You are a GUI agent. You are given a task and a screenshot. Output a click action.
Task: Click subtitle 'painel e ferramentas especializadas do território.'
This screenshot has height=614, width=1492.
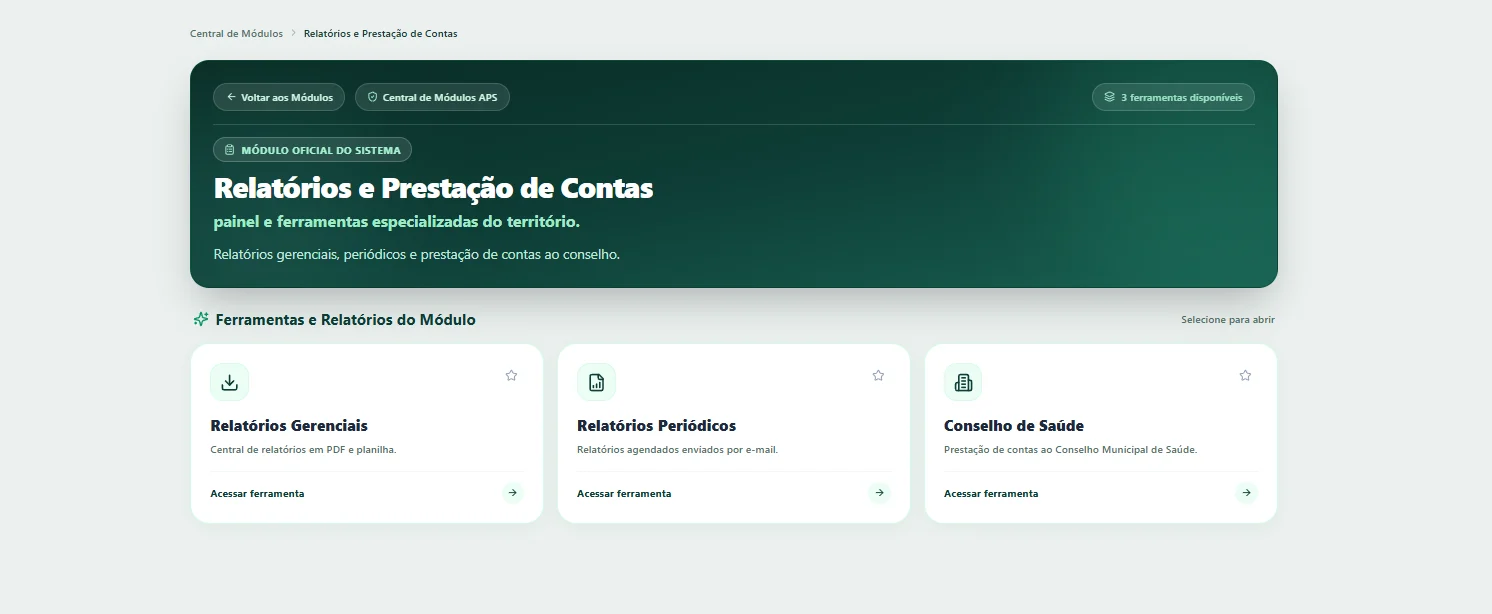coord(396,222)
